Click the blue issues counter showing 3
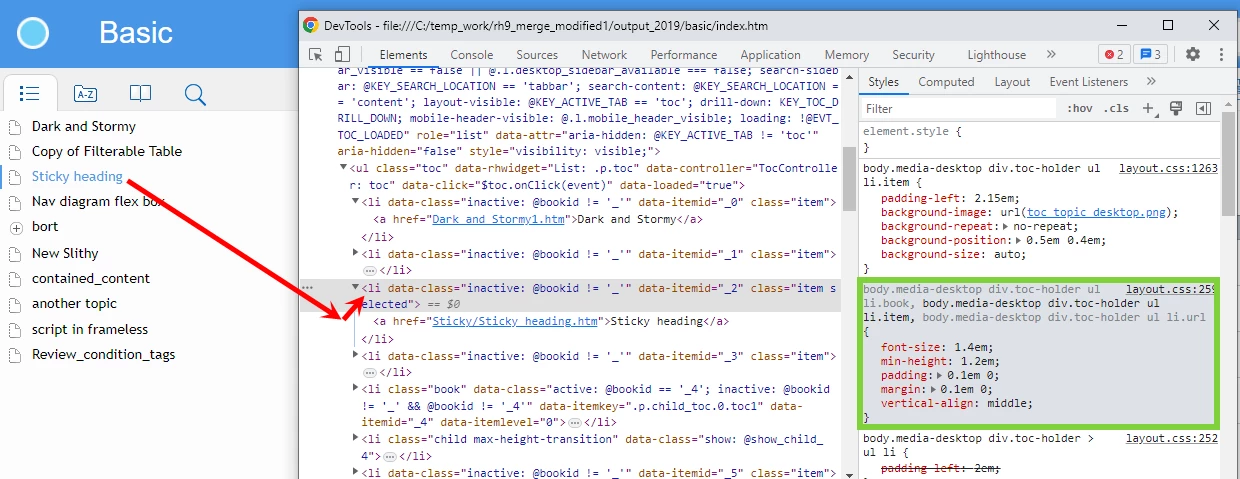Image resolution: width=1240 pixels, height=479 pixels. coord(1150,55)
